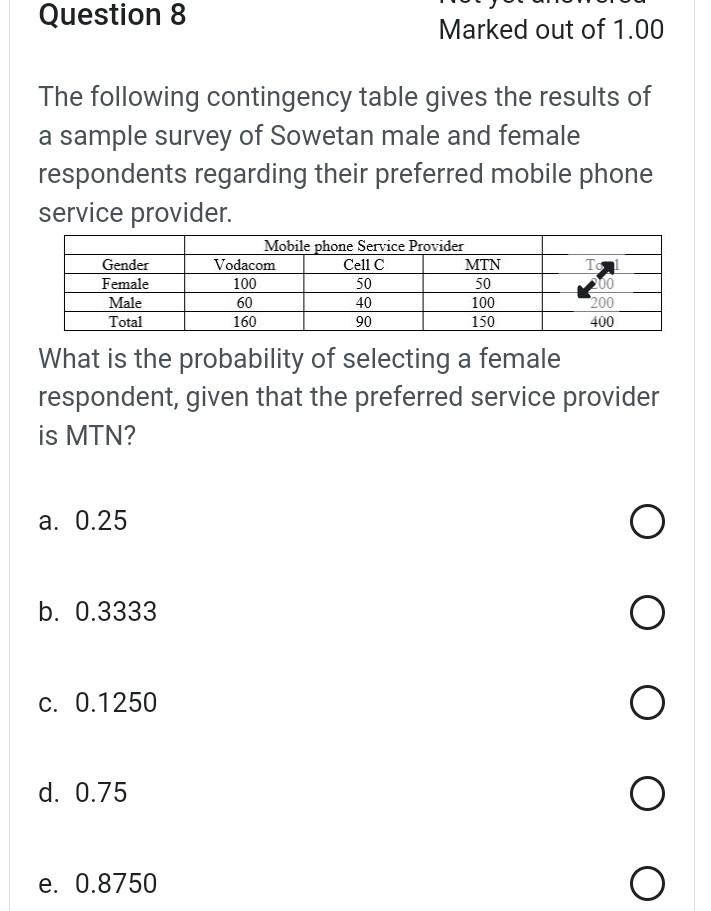The height and width of the screenshot is (911, 711).
Task: Click the grand total value 400
Action: 602,322
